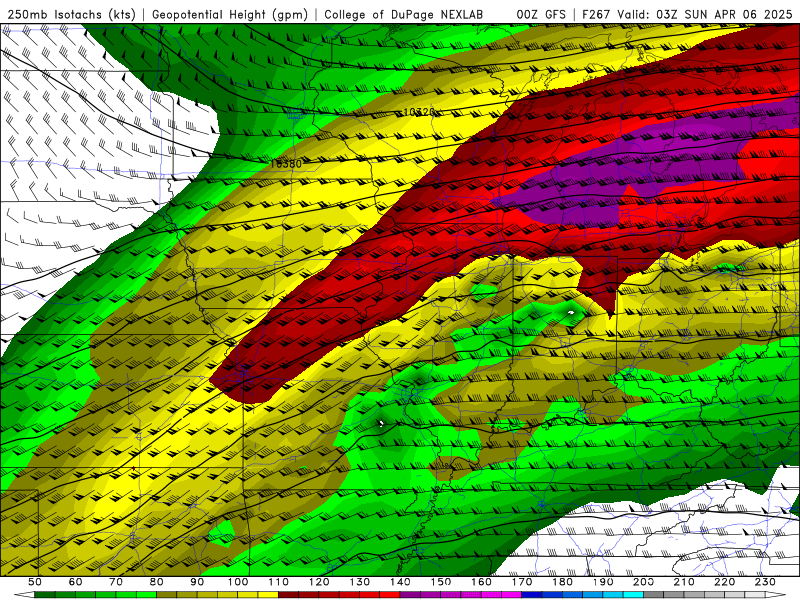800x600 pixels.
Task: Click the 150 value on the color scale
Action: click(441, 582)
